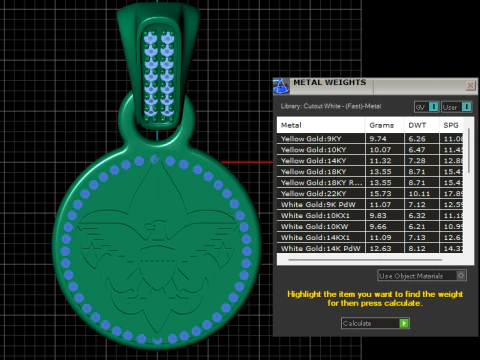Select the White Gold:10KW row
This screenshot has width=480, height=360.
[370, 227]
